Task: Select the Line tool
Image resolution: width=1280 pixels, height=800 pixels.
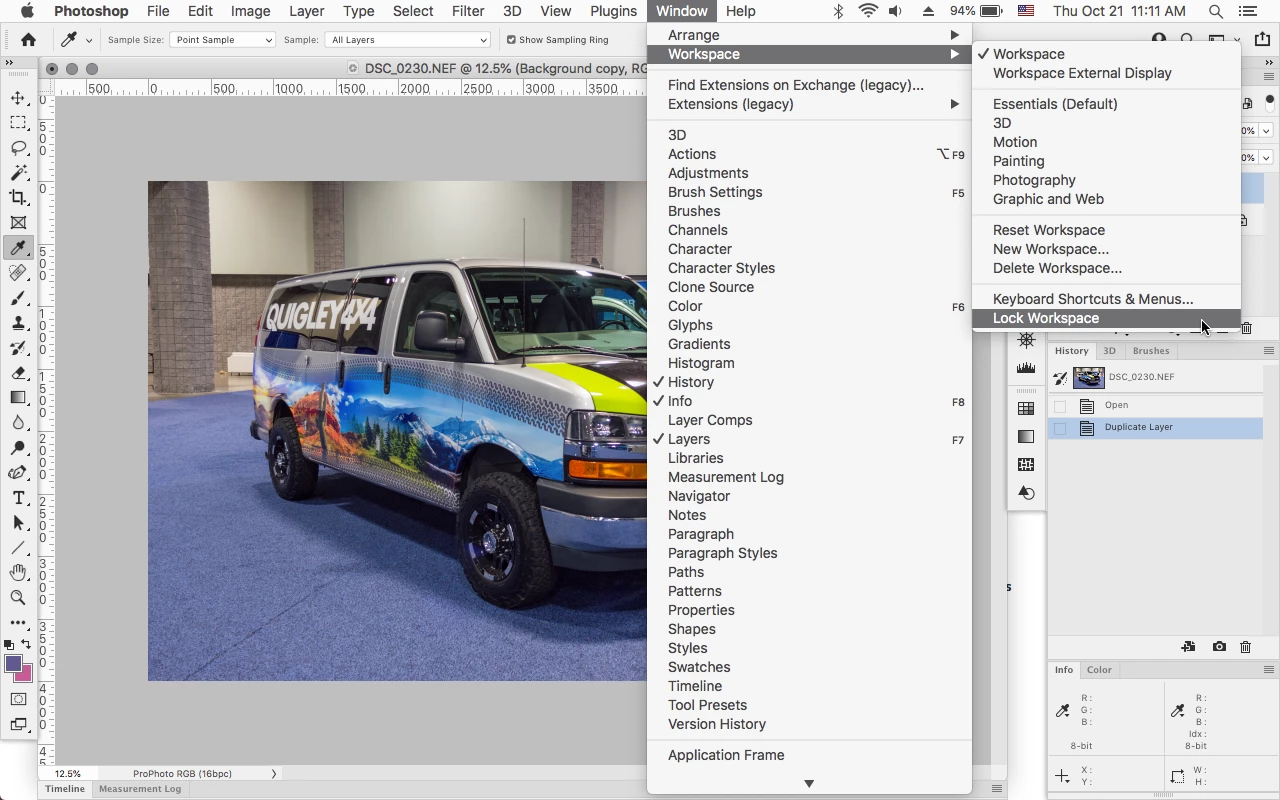Action: 18,548
